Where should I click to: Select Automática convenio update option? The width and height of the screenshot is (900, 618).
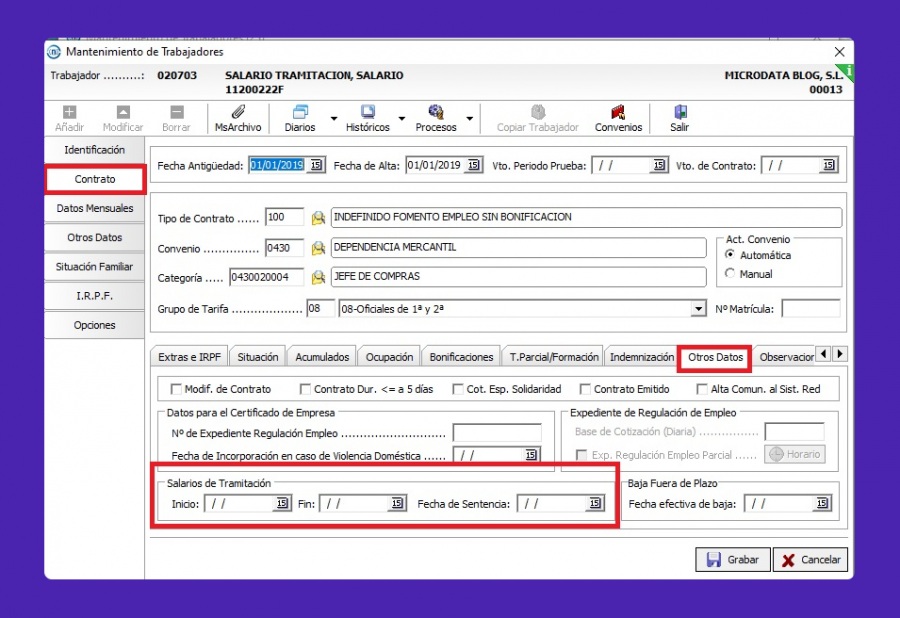[x=730, y=254]
